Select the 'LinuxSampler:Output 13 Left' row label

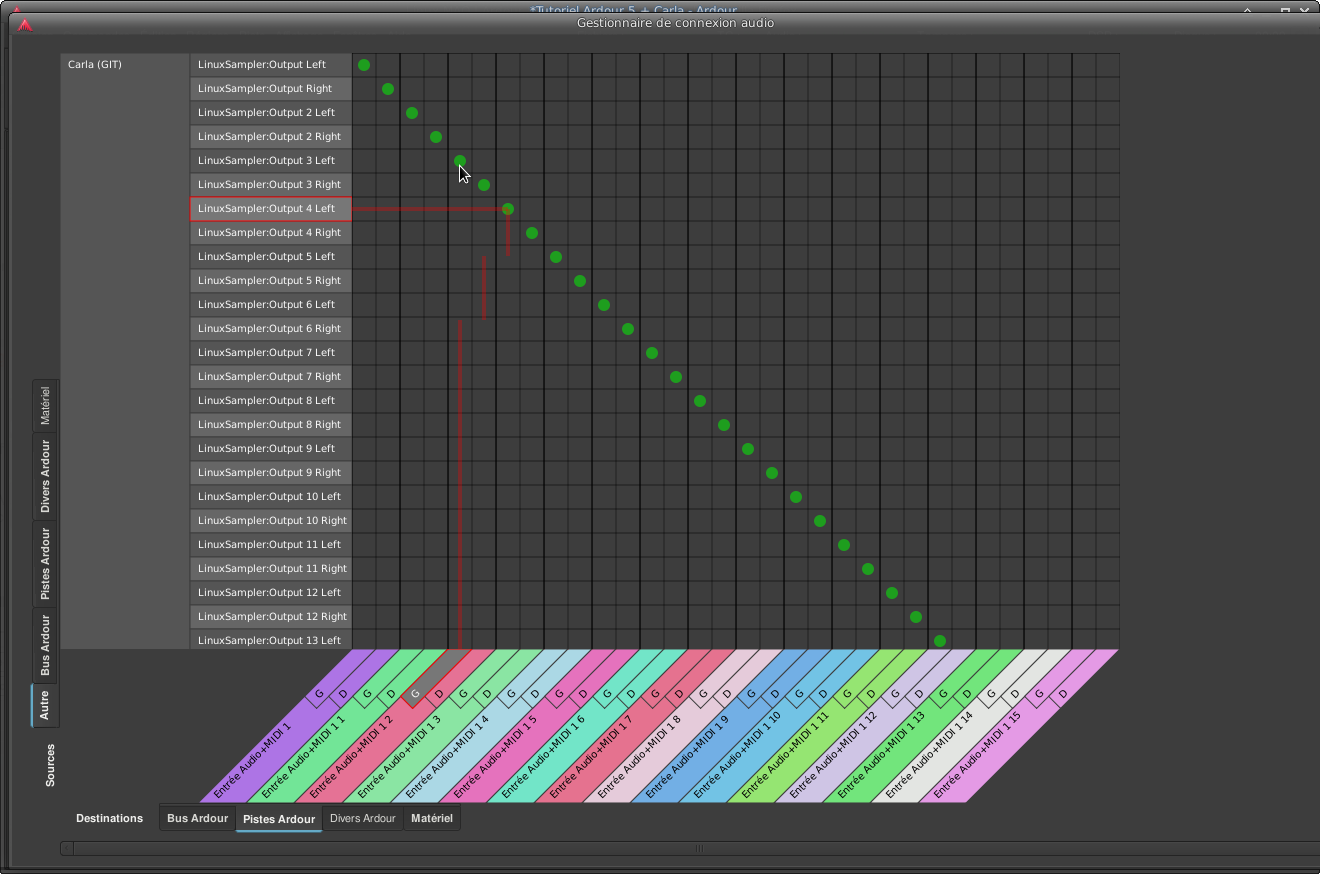(x=271, y=641)
